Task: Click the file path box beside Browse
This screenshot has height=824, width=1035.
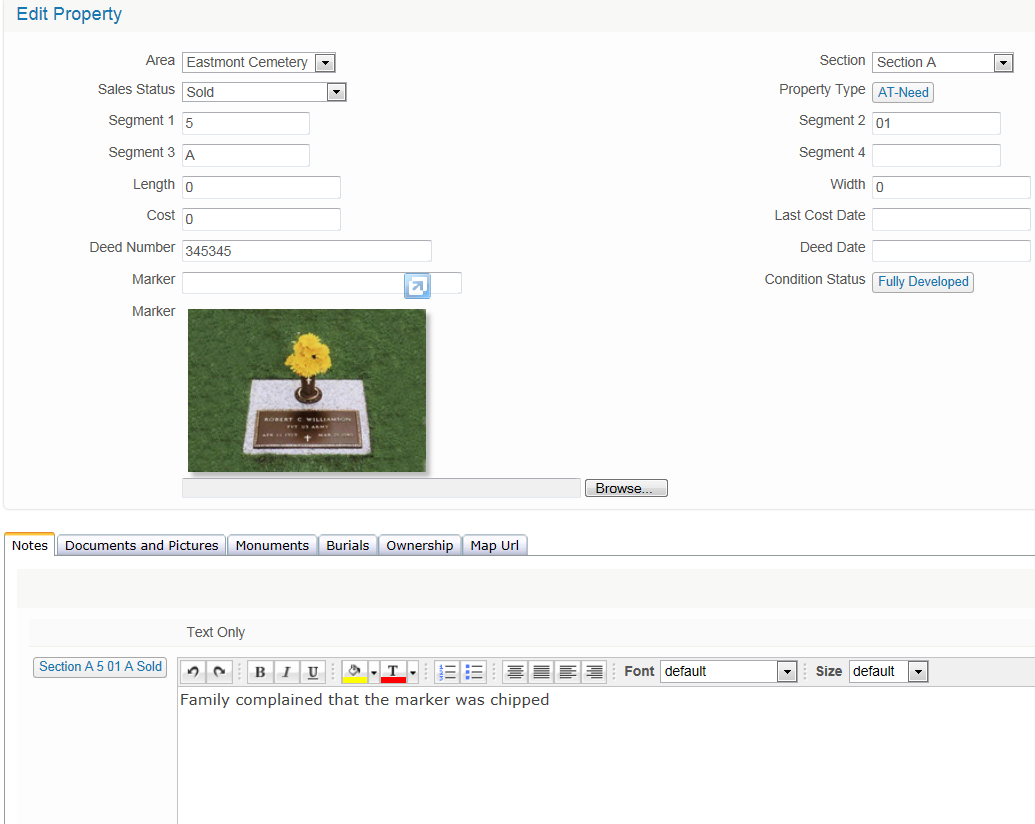Action: (x=382, y=488)
